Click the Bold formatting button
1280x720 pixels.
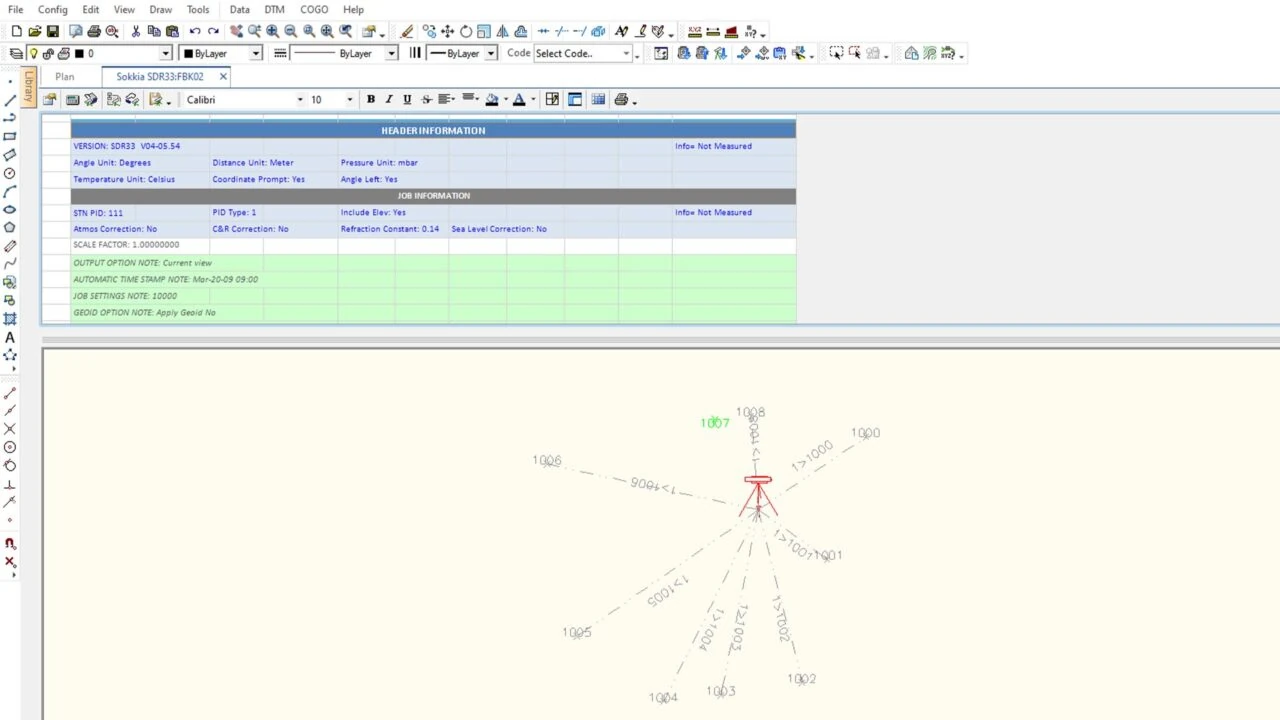point(371,99)
